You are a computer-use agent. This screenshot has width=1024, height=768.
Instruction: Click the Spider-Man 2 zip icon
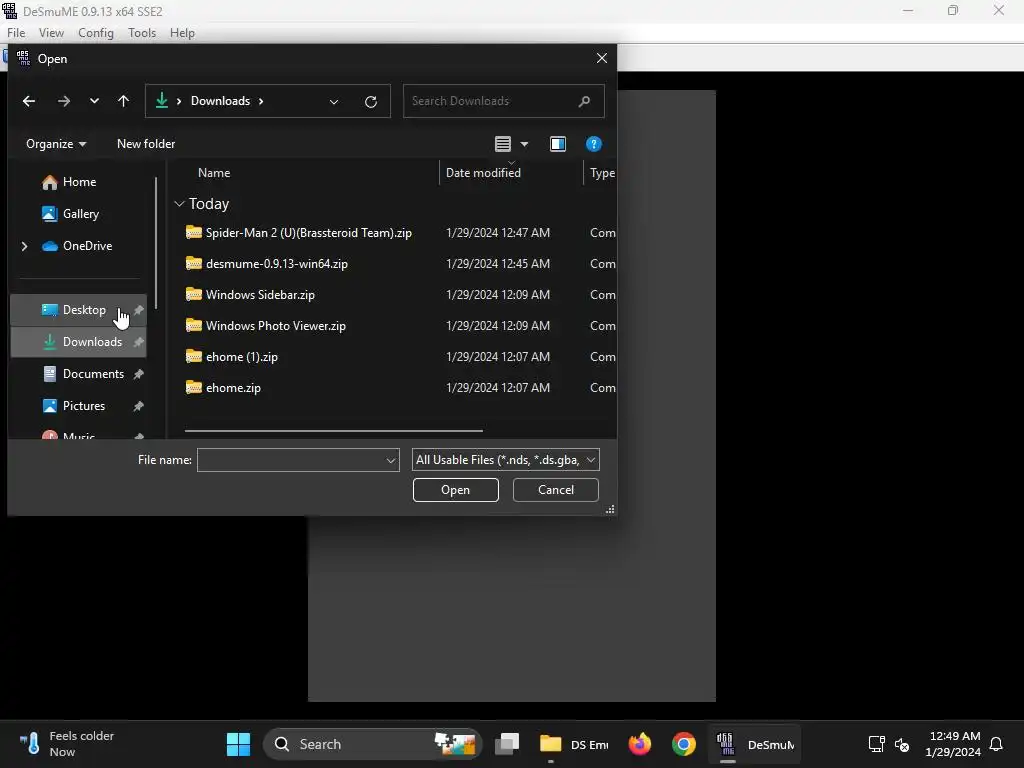coord(194,232)
